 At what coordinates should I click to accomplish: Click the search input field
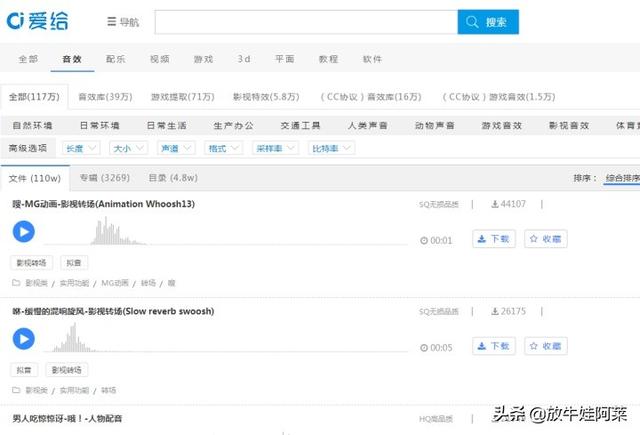coord(305,22)
